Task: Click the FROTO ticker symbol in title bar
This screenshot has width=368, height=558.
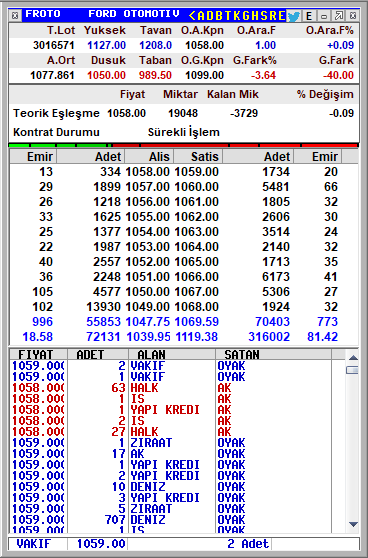Action: 43,14
